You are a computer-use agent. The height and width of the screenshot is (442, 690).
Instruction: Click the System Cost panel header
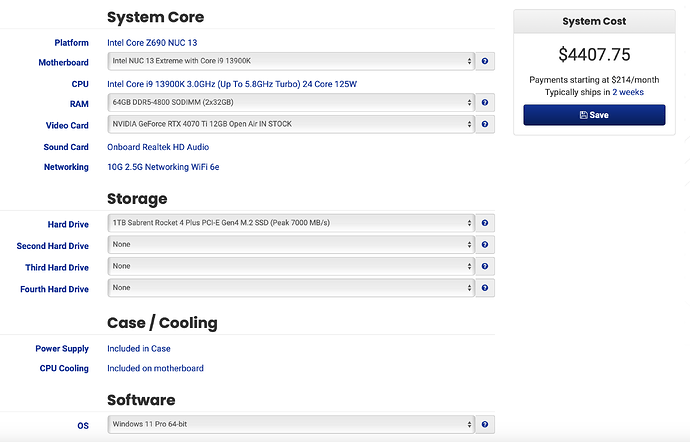click(594, 22)
